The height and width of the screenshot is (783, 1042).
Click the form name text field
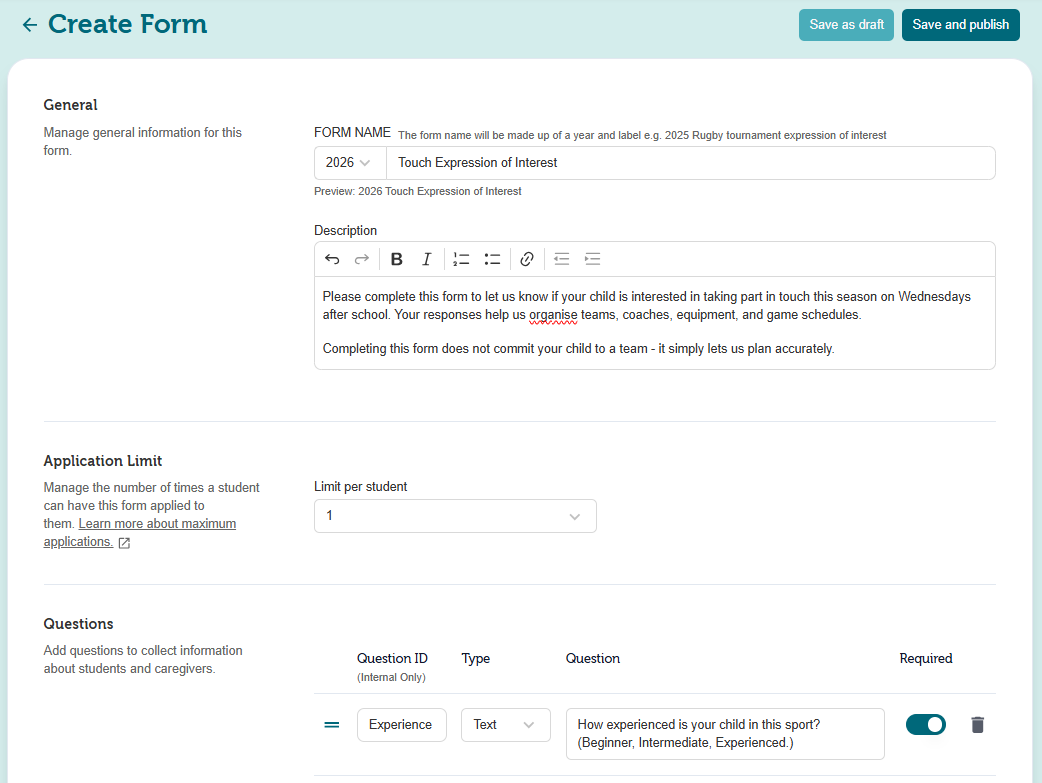[690, 163]
